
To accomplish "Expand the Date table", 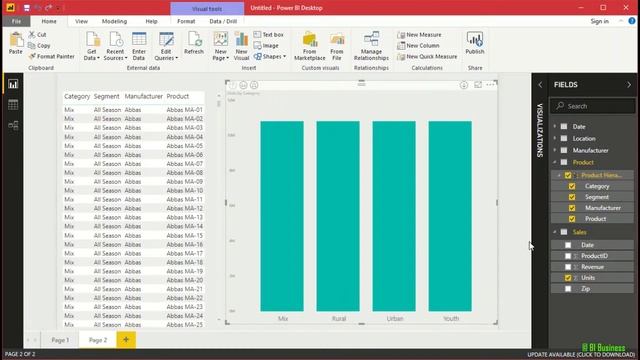I will click(x=555, y=127).
